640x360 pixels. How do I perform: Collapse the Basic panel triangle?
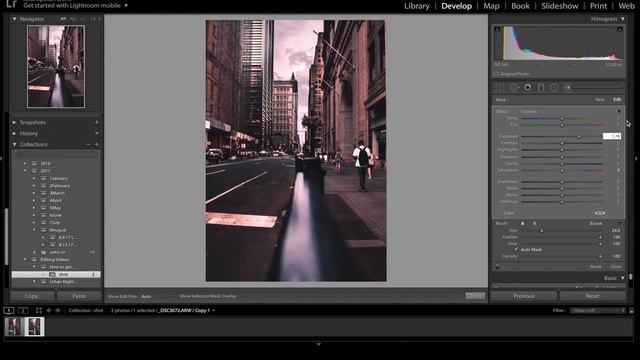tap(622, 278)
